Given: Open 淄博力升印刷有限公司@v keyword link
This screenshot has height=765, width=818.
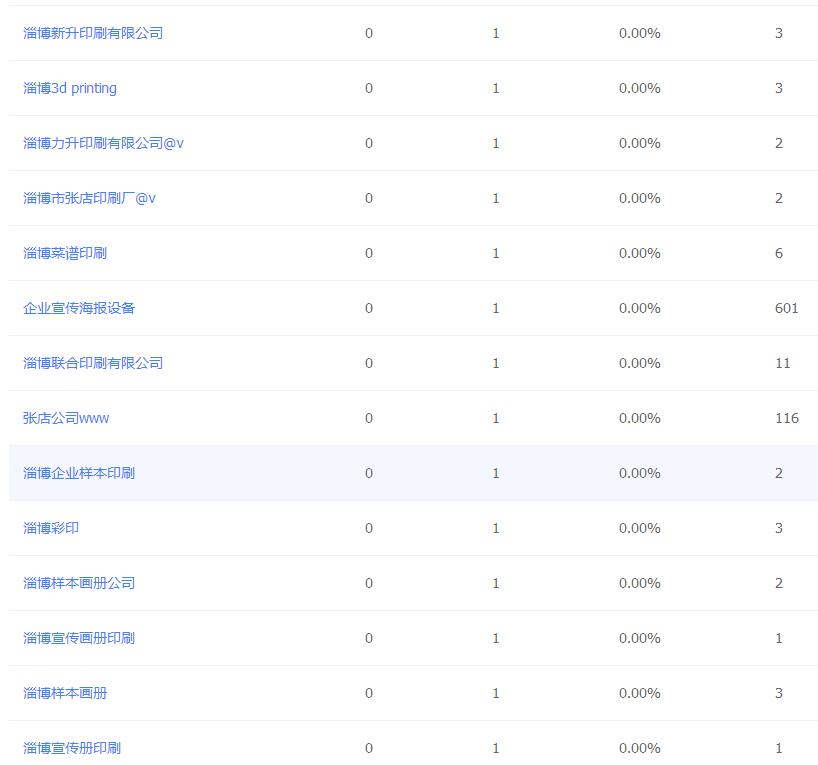Looking at the screenshot, I should 103,143.
